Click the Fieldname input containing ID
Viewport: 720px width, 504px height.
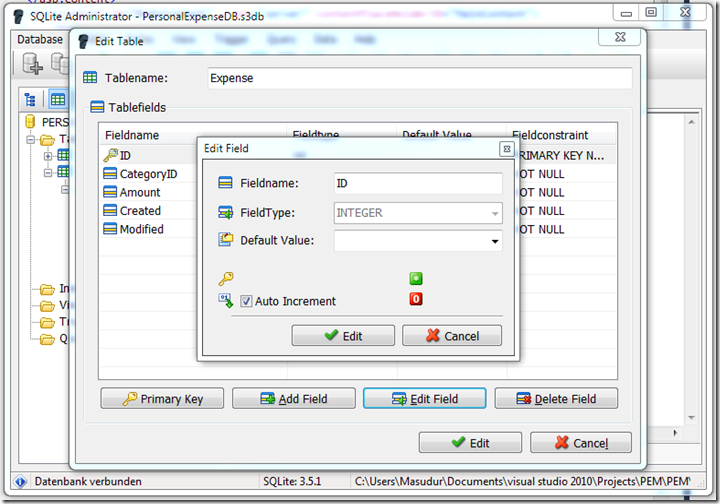(x=418, y=183)
